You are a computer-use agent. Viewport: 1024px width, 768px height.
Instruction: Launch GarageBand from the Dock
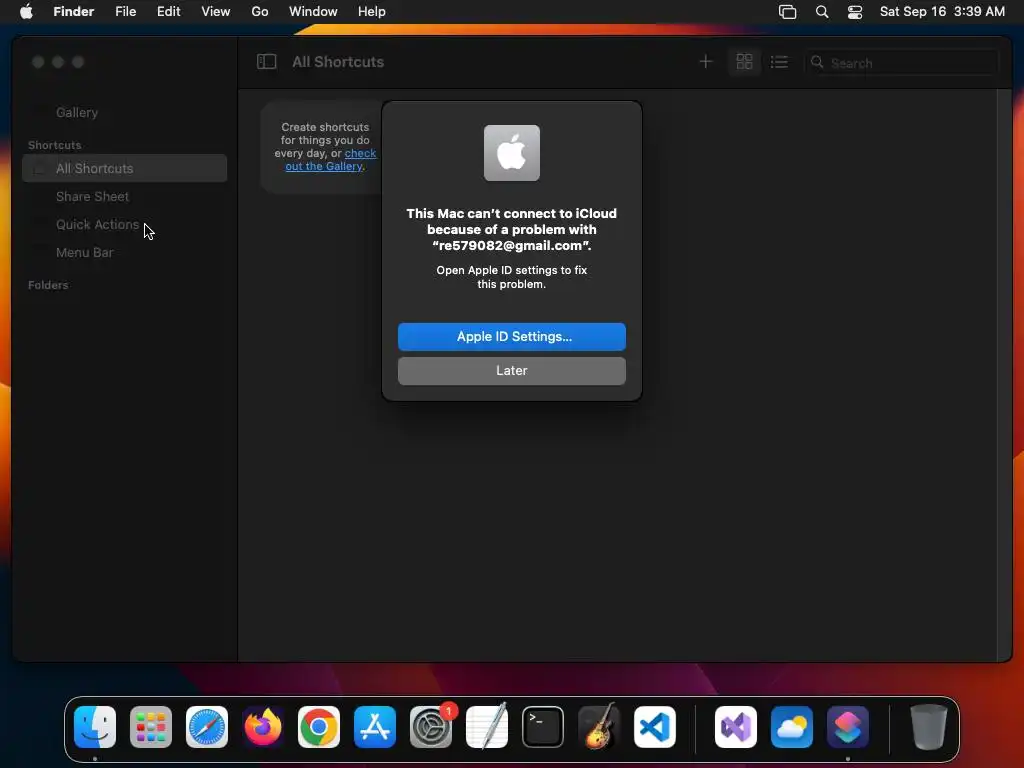(x=599, y=727)
